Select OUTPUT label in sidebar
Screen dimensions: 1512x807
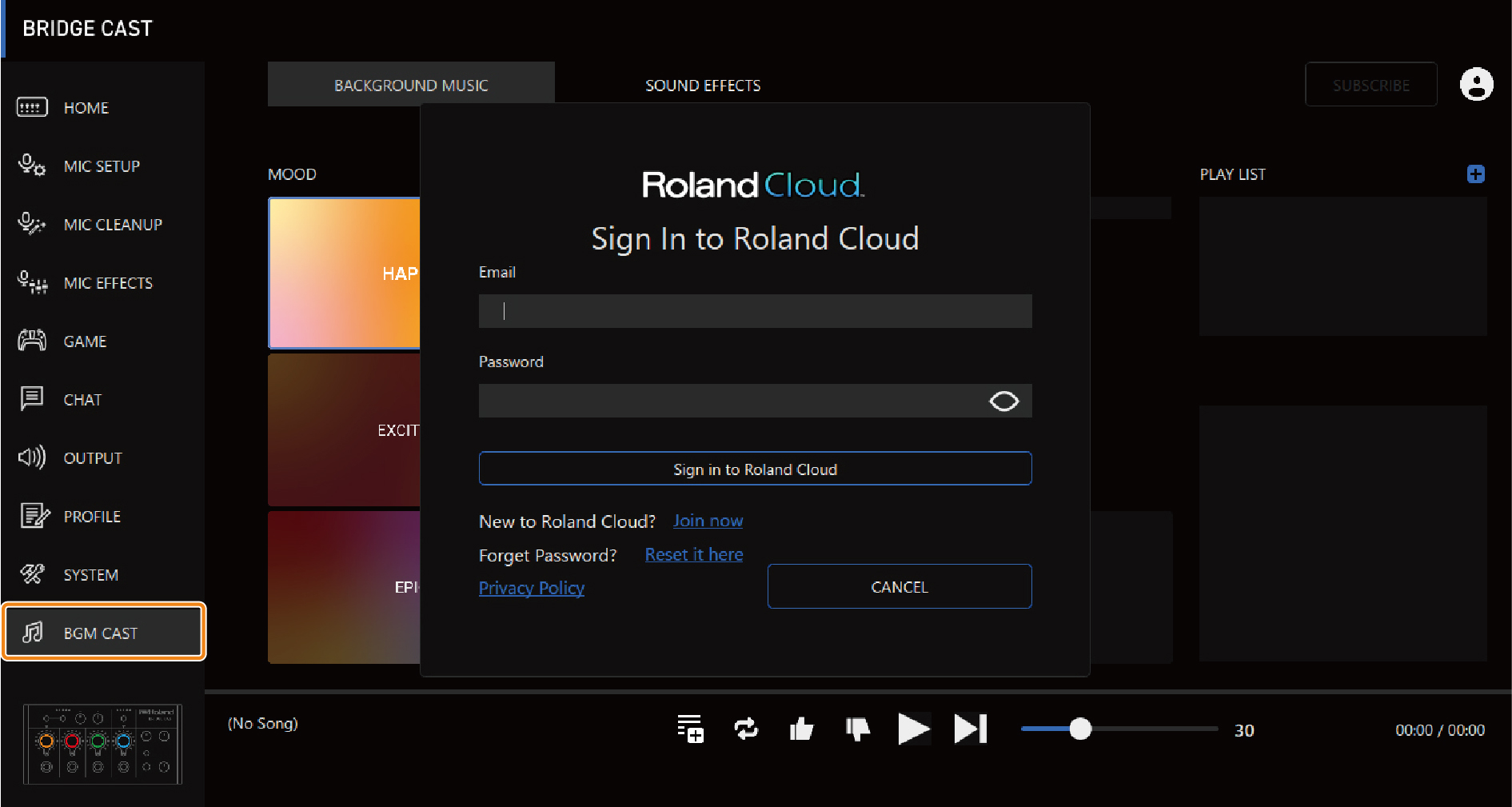click(93, 458)
